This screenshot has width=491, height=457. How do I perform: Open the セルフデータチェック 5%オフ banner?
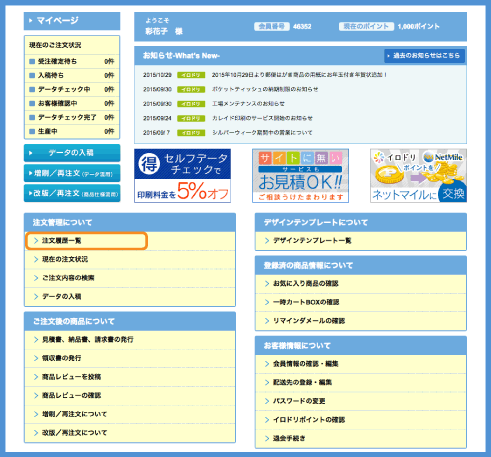pyautogui.click(x=182, y=176)
